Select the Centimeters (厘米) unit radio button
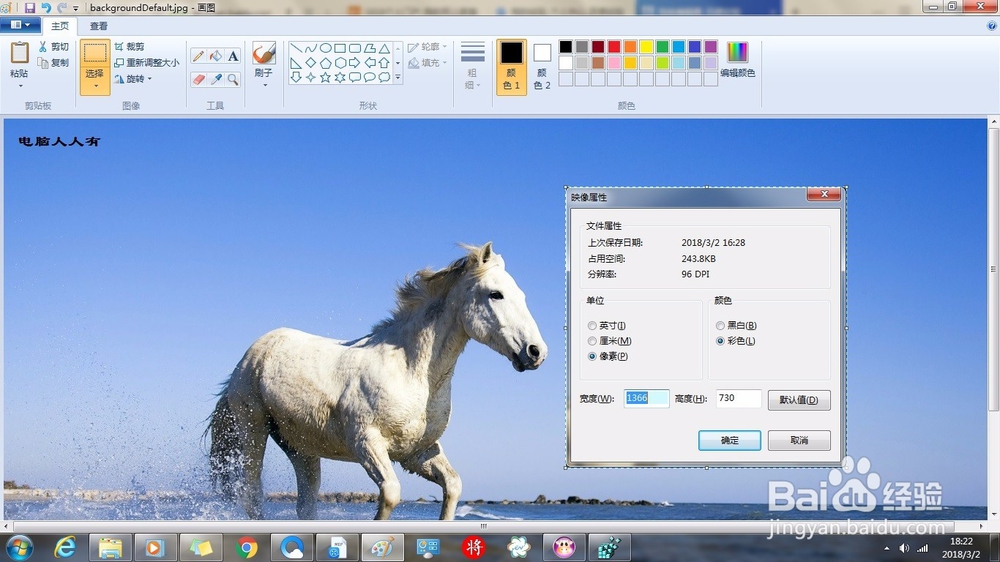Image resolution: width=1000 pixels, height=562 pixels. point(592,341)
